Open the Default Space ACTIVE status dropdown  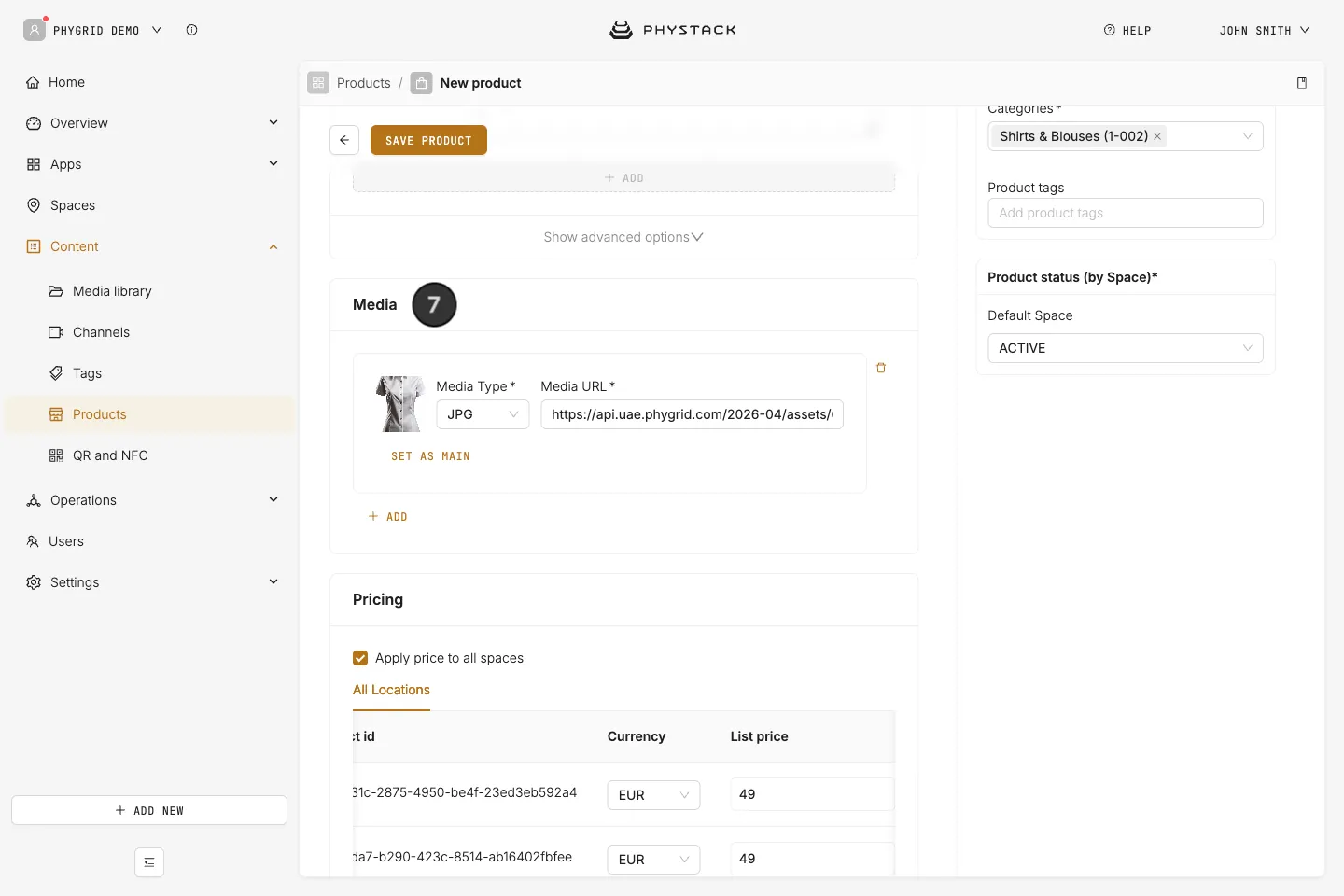pyautogui.click(x=1126, y=348)
